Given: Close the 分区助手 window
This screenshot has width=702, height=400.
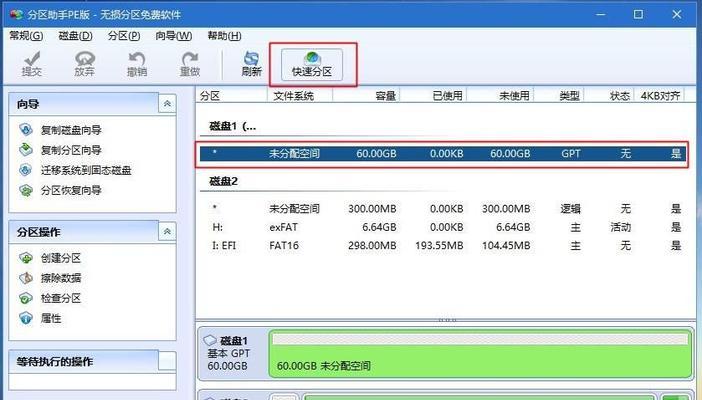Looking at the screenshot, I should [677, 14].
